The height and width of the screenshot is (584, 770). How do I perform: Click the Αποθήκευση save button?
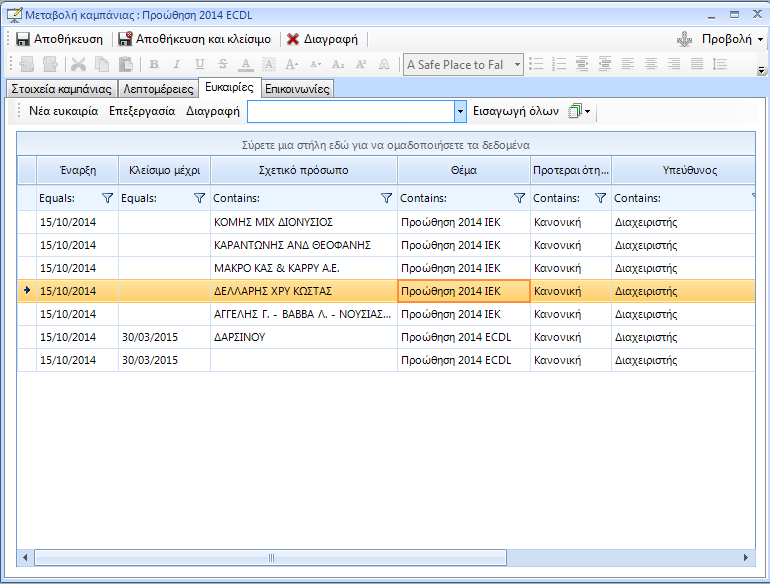(60, 40)
